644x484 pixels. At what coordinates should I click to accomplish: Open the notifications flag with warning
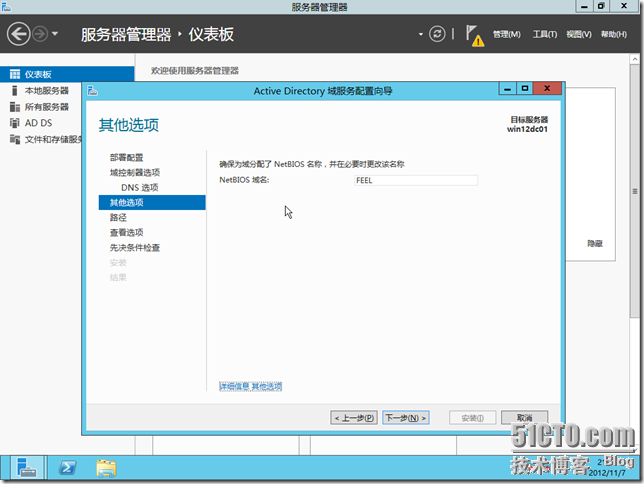[x=474, y=35]
